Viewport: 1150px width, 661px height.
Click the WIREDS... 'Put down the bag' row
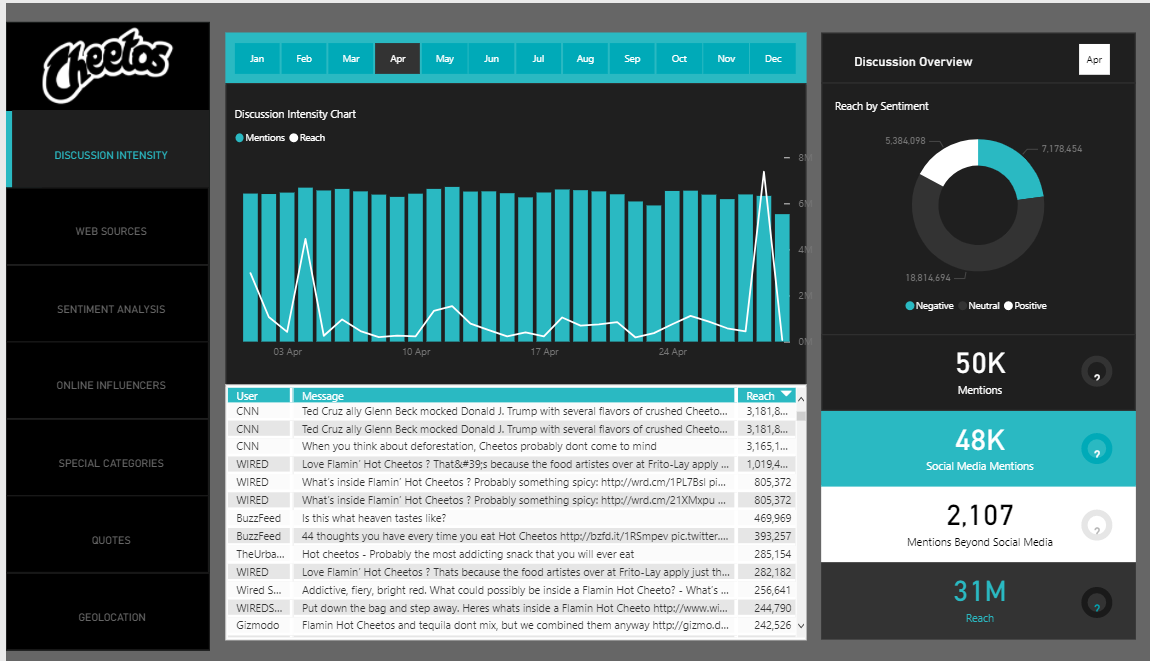click(x=512, y=608)
